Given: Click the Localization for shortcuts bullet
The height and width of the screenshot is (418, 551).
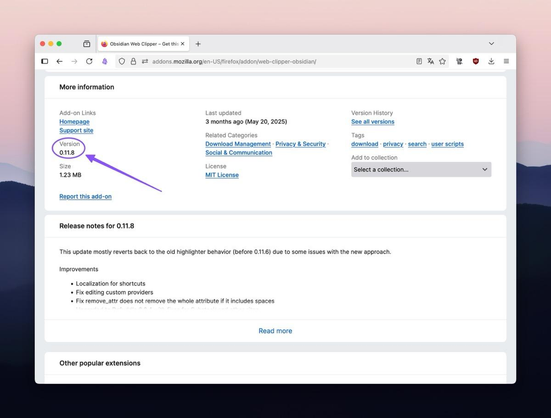Looking at the screenshot, I should pyautogui.click(x=110, y=283).
